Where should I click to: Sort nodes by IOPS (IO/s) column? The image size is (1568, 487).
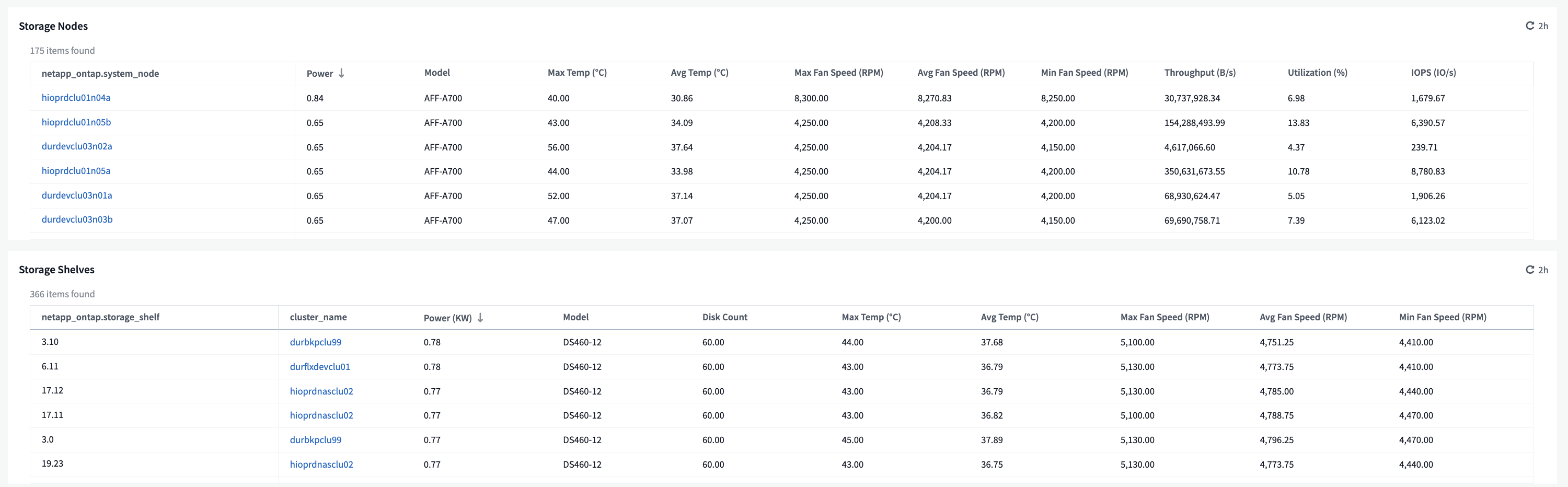click(1434, 73)
